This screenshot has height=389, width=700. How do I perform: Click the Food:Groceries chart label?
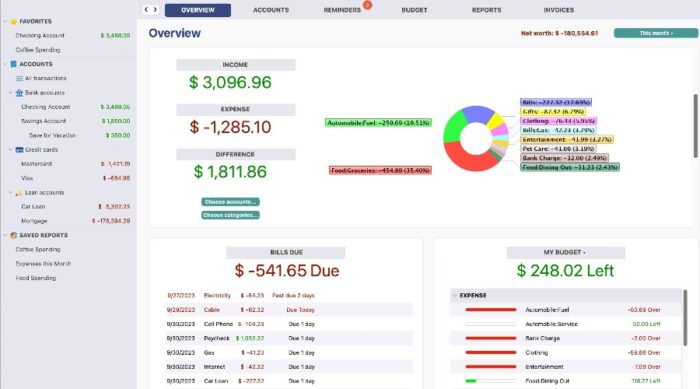380,170
